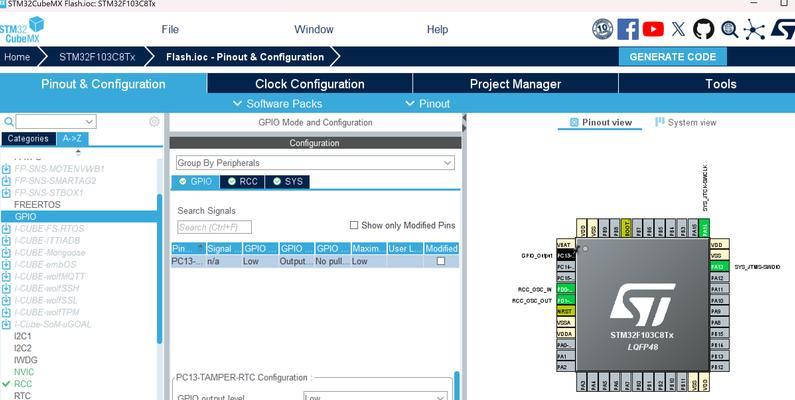Viewport: 795px width, 400px height.
Task: Select the PC13 GPIO_Output pin on chip
Action: click(x=565, y=256)
